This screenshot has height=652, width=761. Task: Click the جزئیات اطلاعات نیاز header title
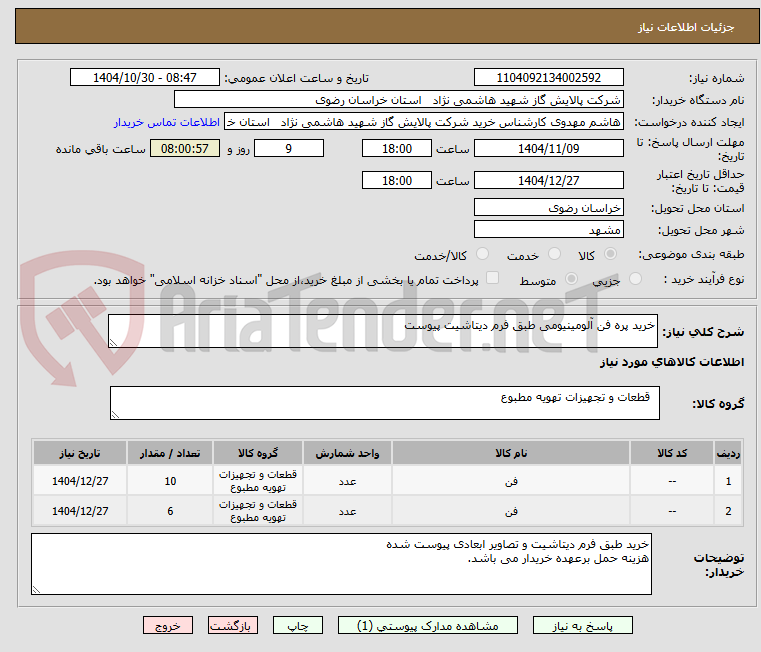[x=686, y=27]
